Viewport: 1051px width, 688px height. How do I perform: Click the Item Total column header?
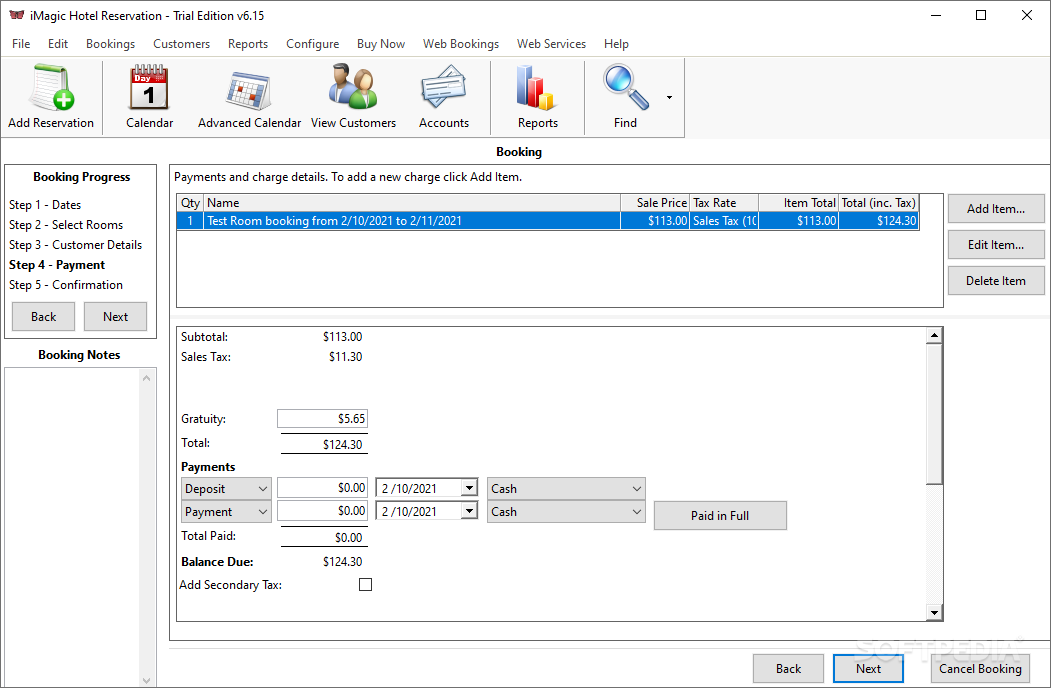pos(798,203)
